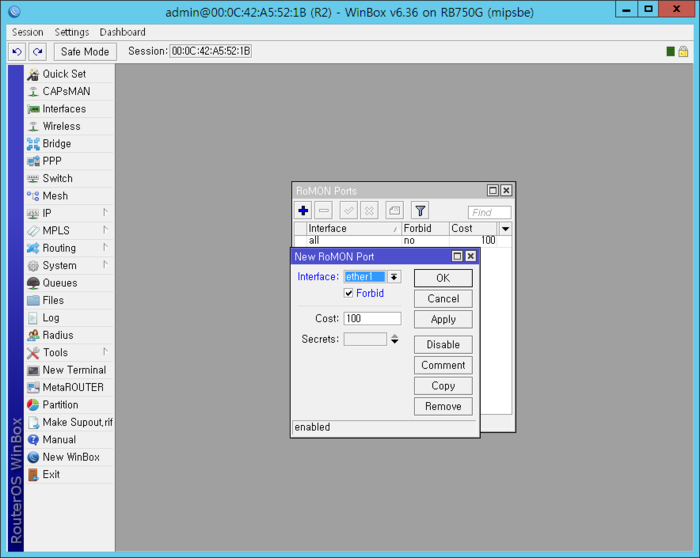Open the Queues menu
Screen dimensions: 700x558
tap(69, 283)
